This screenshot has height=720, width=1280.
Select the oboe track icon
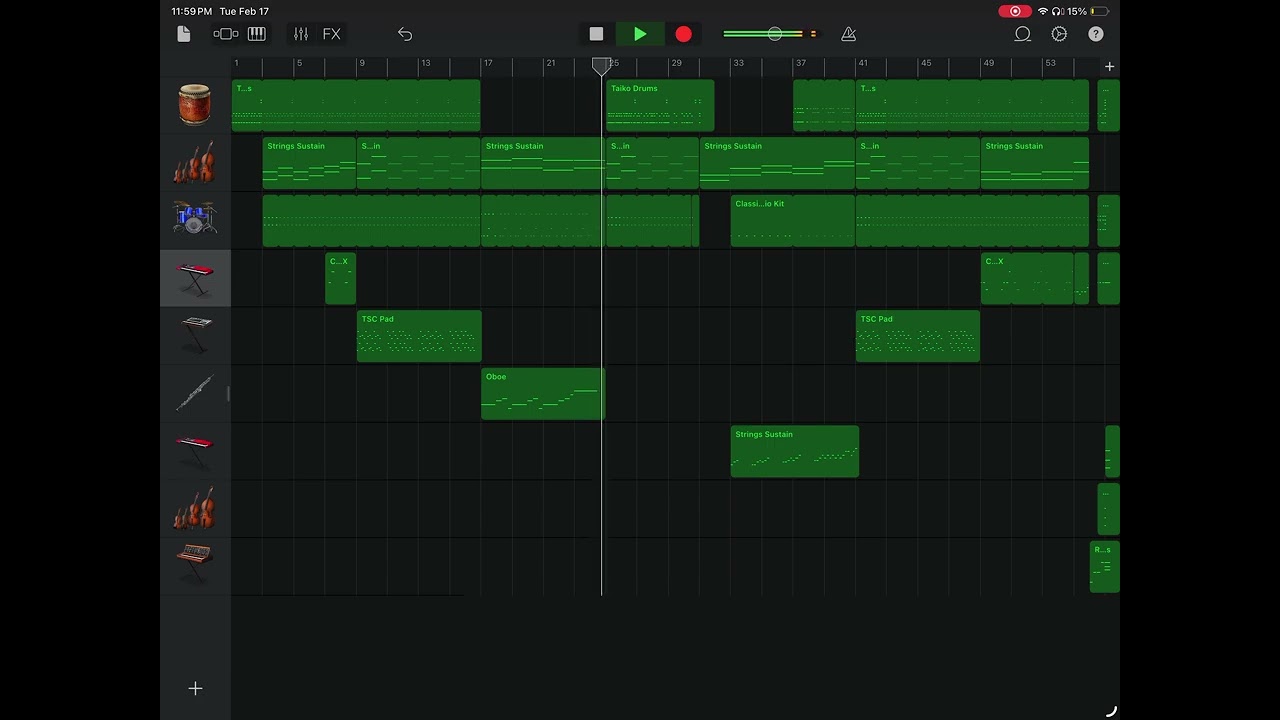coord(195,393)
